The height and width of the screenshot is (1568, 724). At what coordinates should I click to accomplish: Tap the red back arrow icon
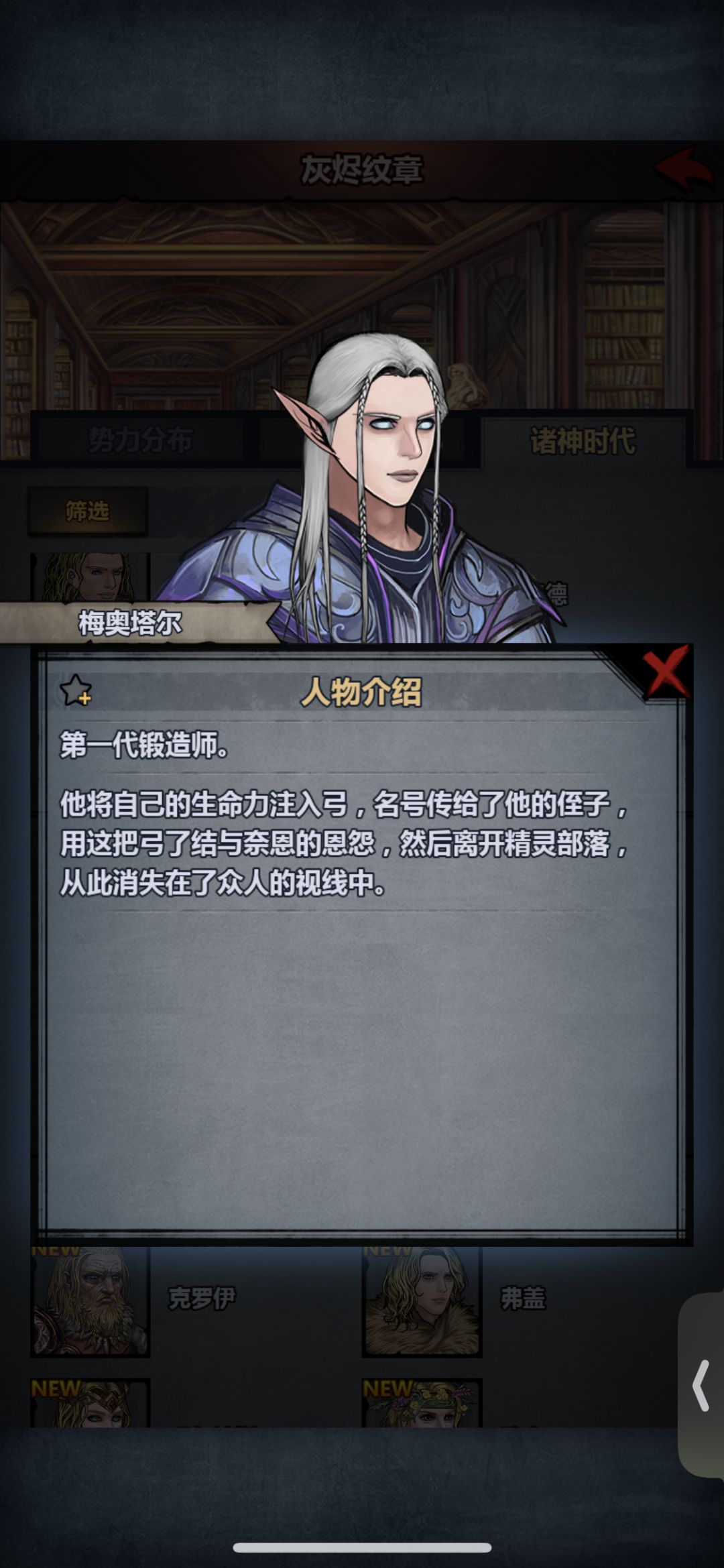(683, 168)
